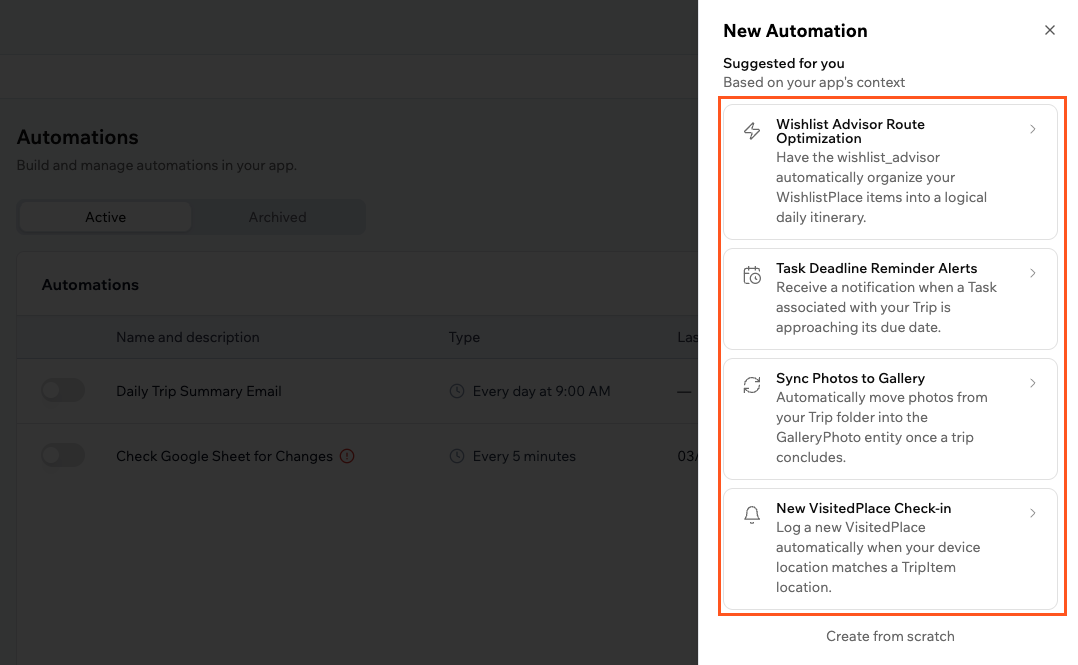Click Build and manage automations description

pyautogui.click(x=157, y=166)
